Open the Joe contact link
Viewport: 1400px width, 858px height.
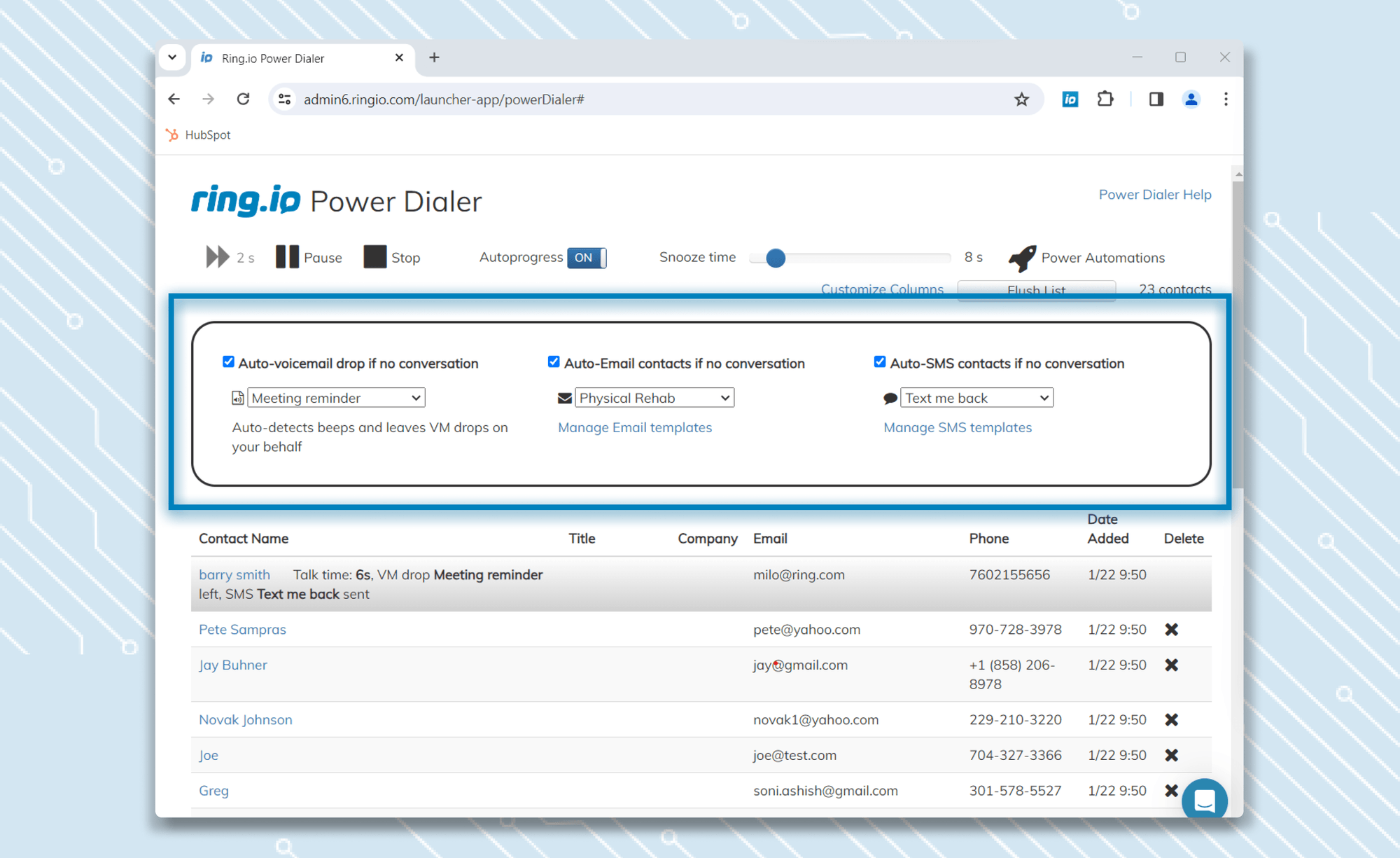point(209,755)
